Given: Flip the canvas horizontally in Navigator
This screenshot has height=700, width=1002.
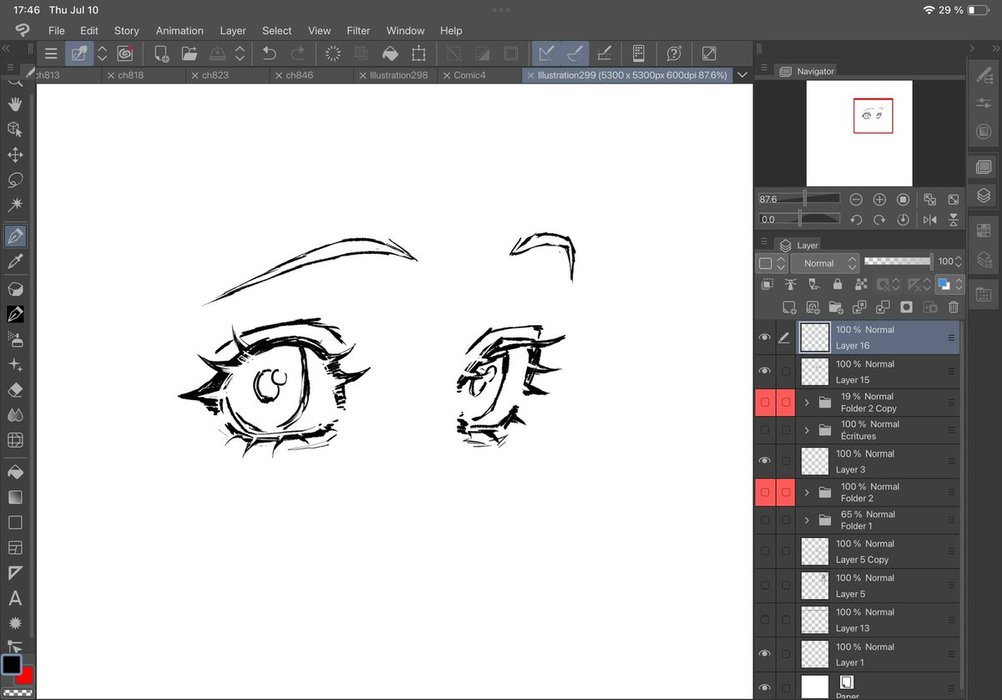Looking at the screenshot, I should [930, 219].
